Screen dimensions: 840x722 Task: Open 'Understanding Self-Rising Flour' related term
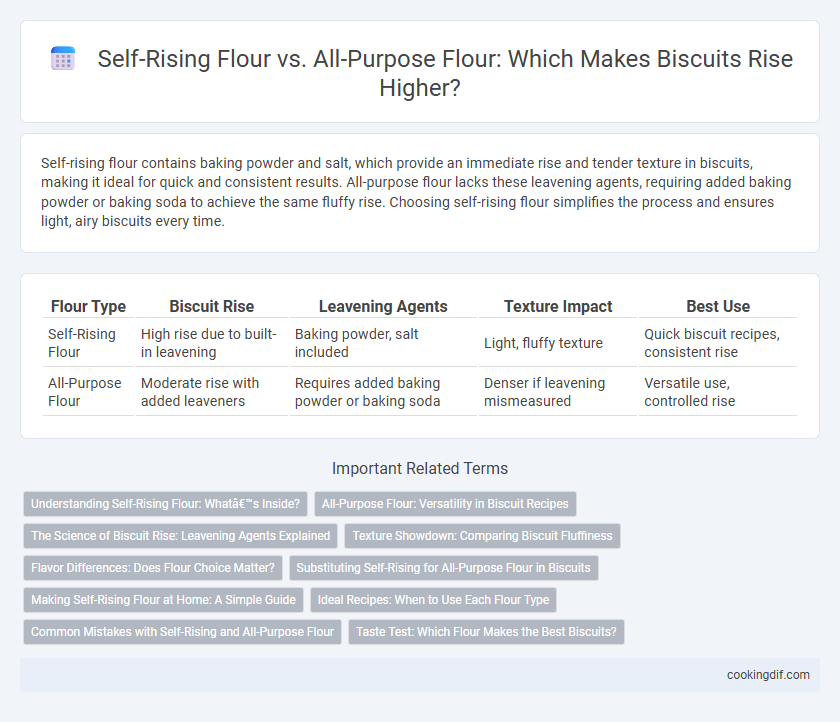click(x=166, y=504)
